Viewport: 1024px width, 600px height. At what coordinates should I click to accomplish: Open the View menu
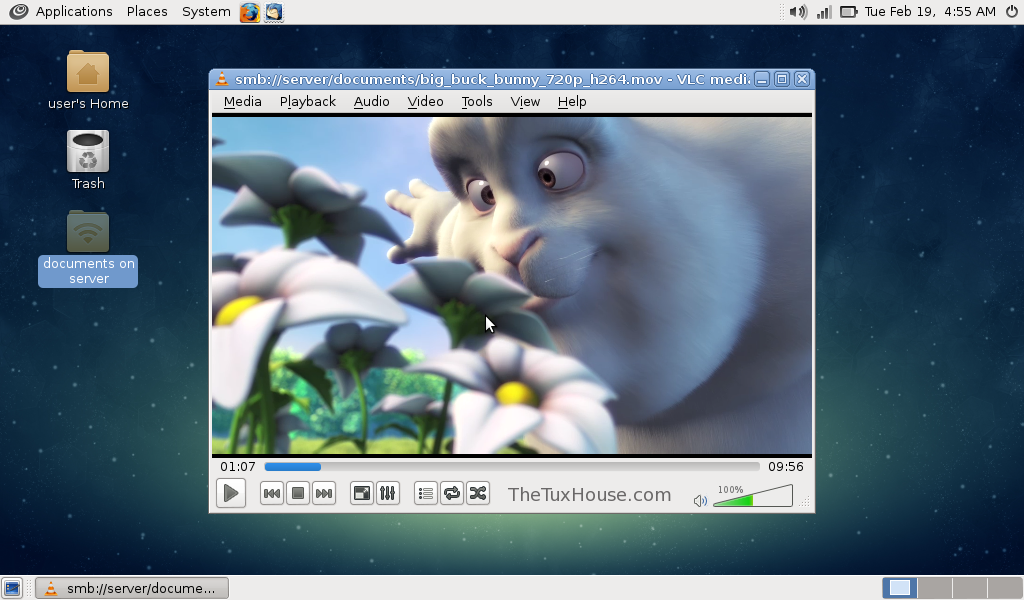[x=525, y=102]
